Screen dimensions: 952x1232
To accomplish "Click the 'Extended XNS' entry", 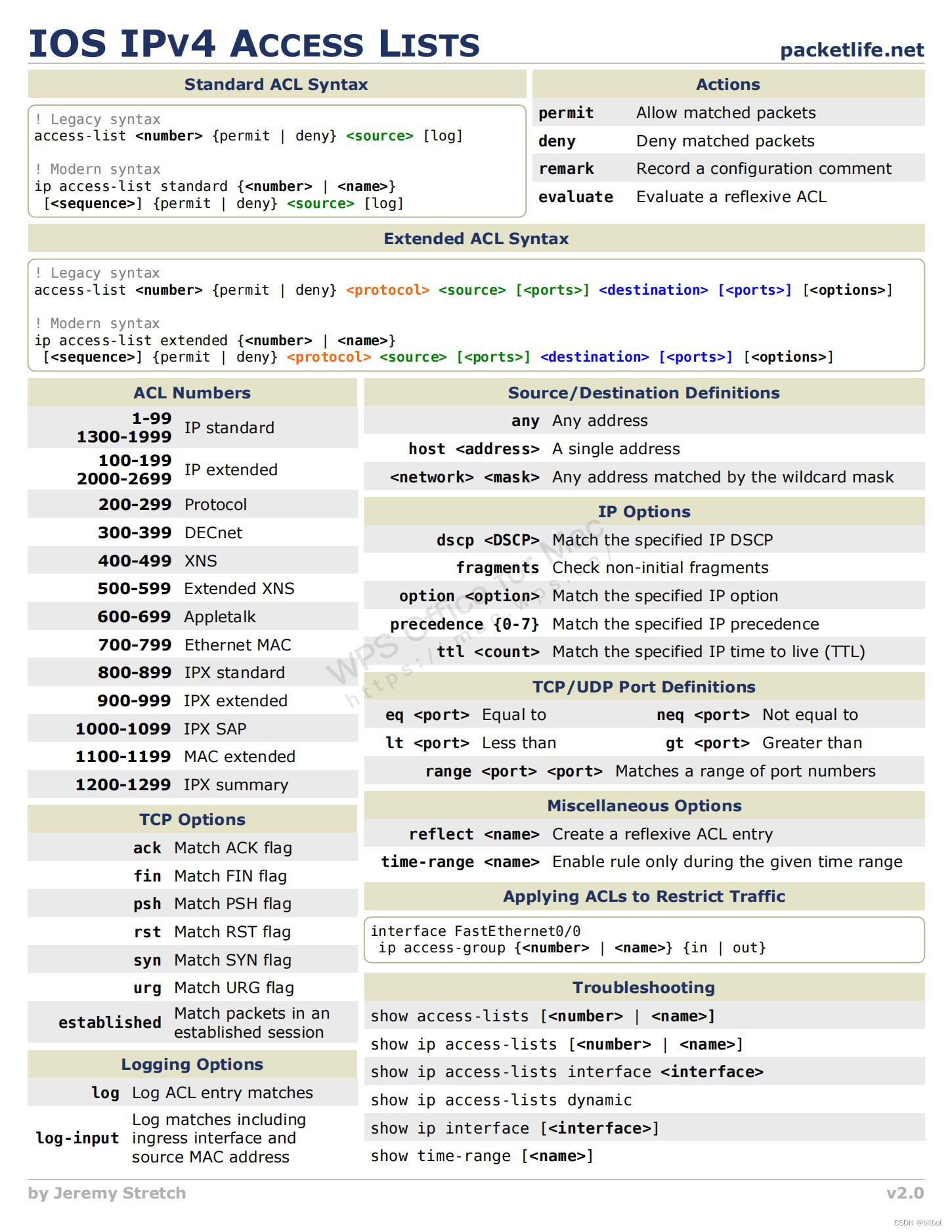I will tap(240, 588).
